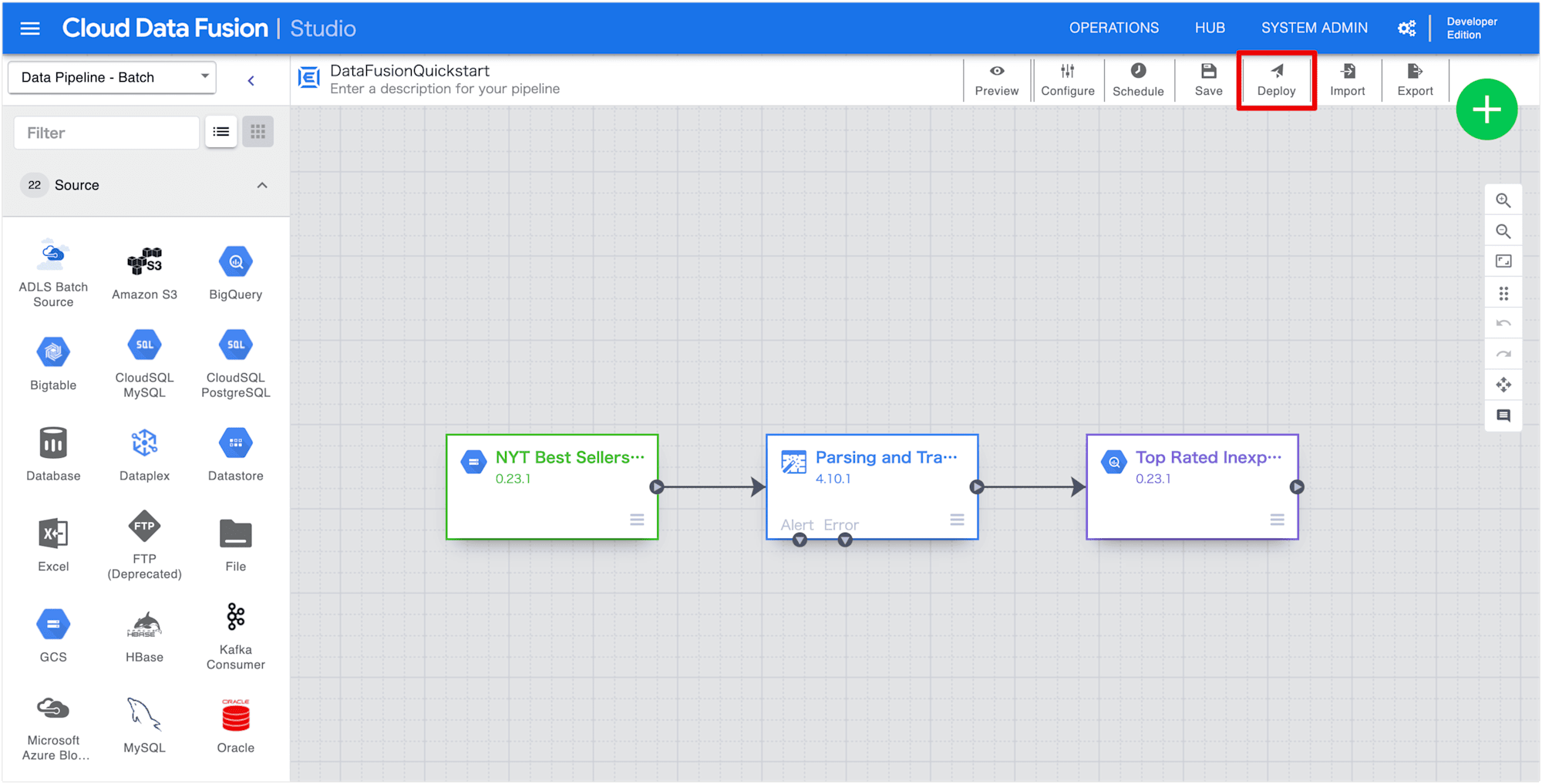Redo the last canvas action
Screen dimensions: 1542x784
(x=1503, y=354)
